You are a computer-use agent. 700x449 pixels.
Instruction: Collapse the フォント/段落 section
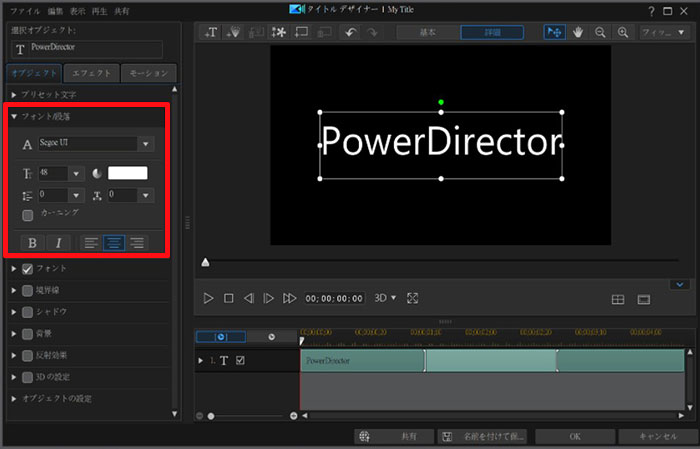point(14,116)
